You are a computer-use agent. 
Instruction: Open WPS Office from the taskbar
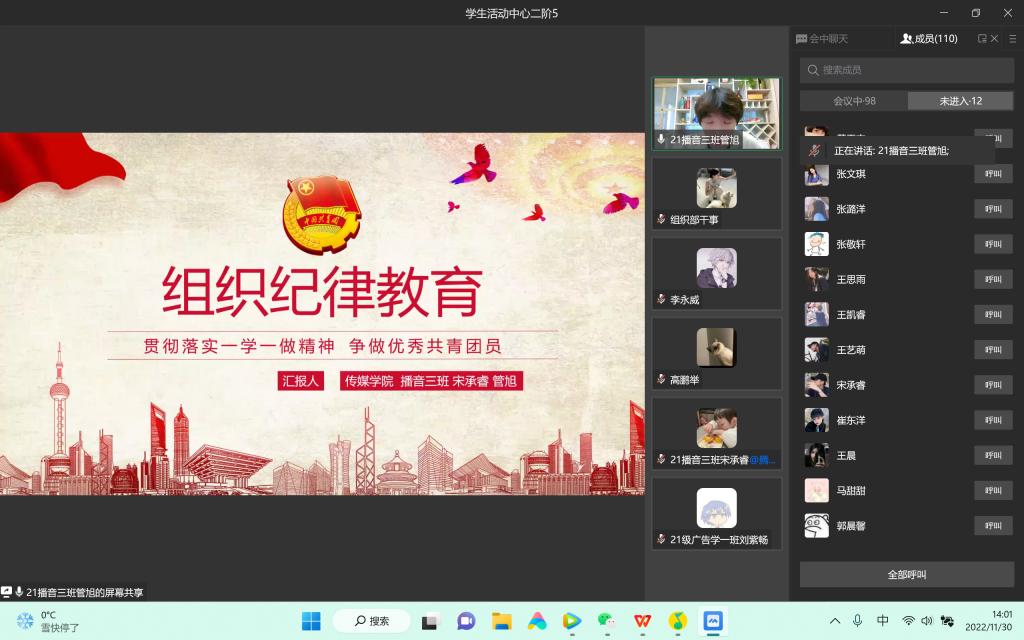[x=643, y=621]
